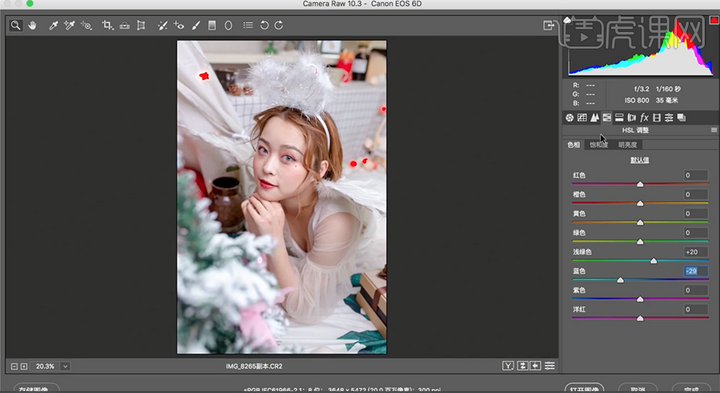Click the 紫色 hue slider handle
Viewport: 720px width, 393px height.
coord(640,299)
